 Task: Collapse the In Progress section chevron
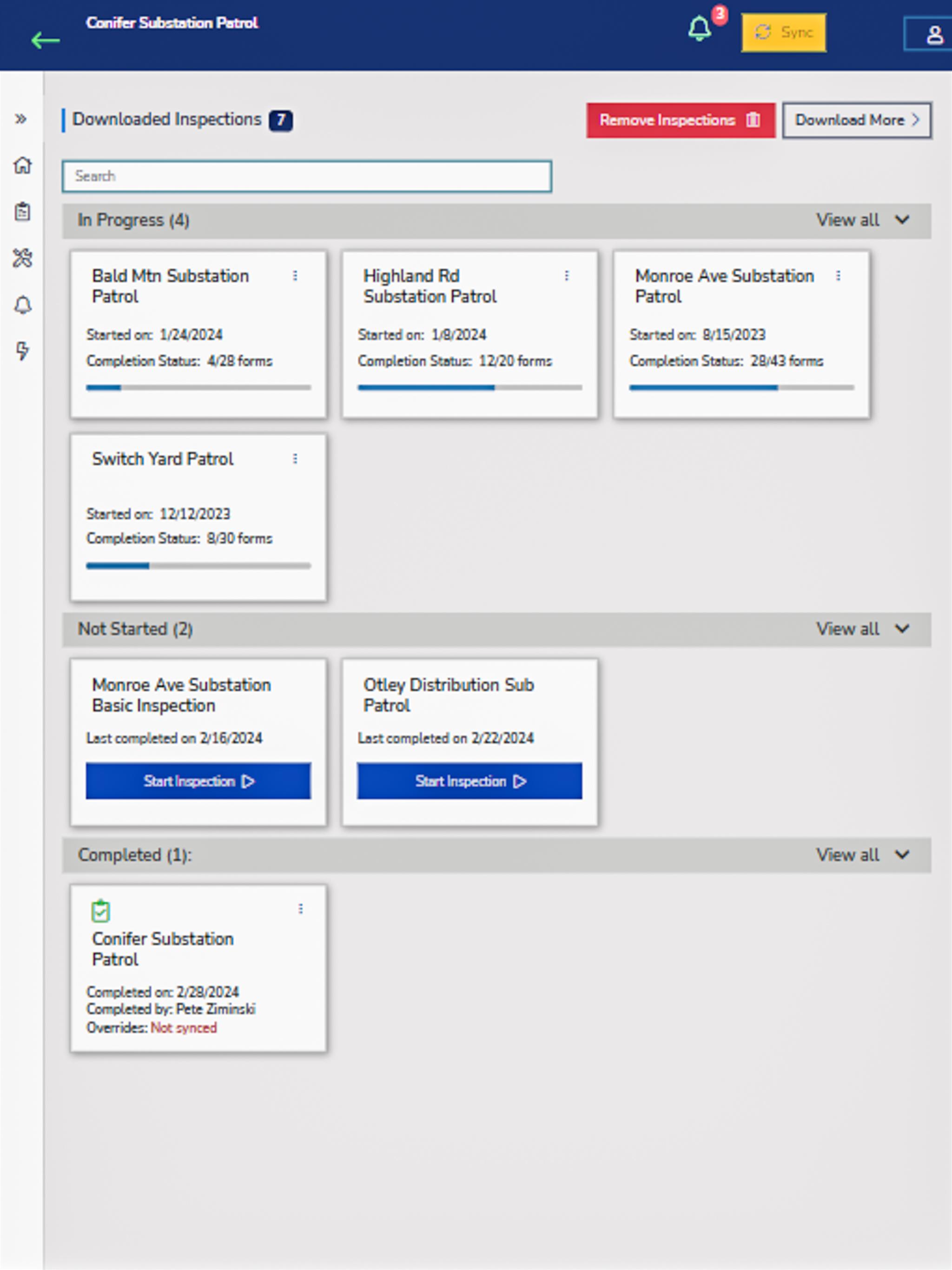(902, 220)
